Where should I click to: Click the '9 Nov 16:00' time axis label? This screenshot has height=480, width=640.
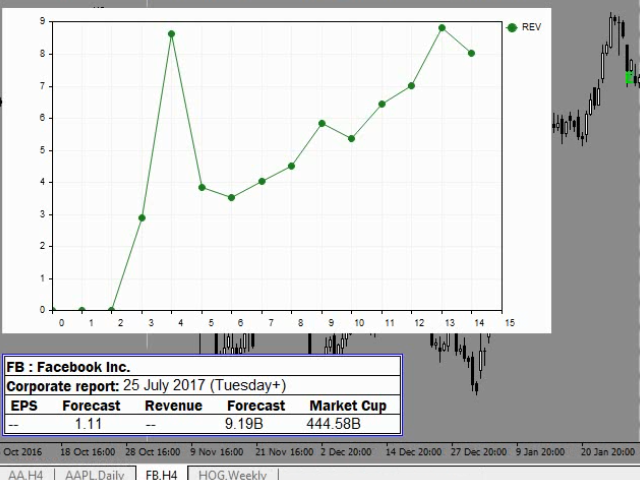click(216, 452)
